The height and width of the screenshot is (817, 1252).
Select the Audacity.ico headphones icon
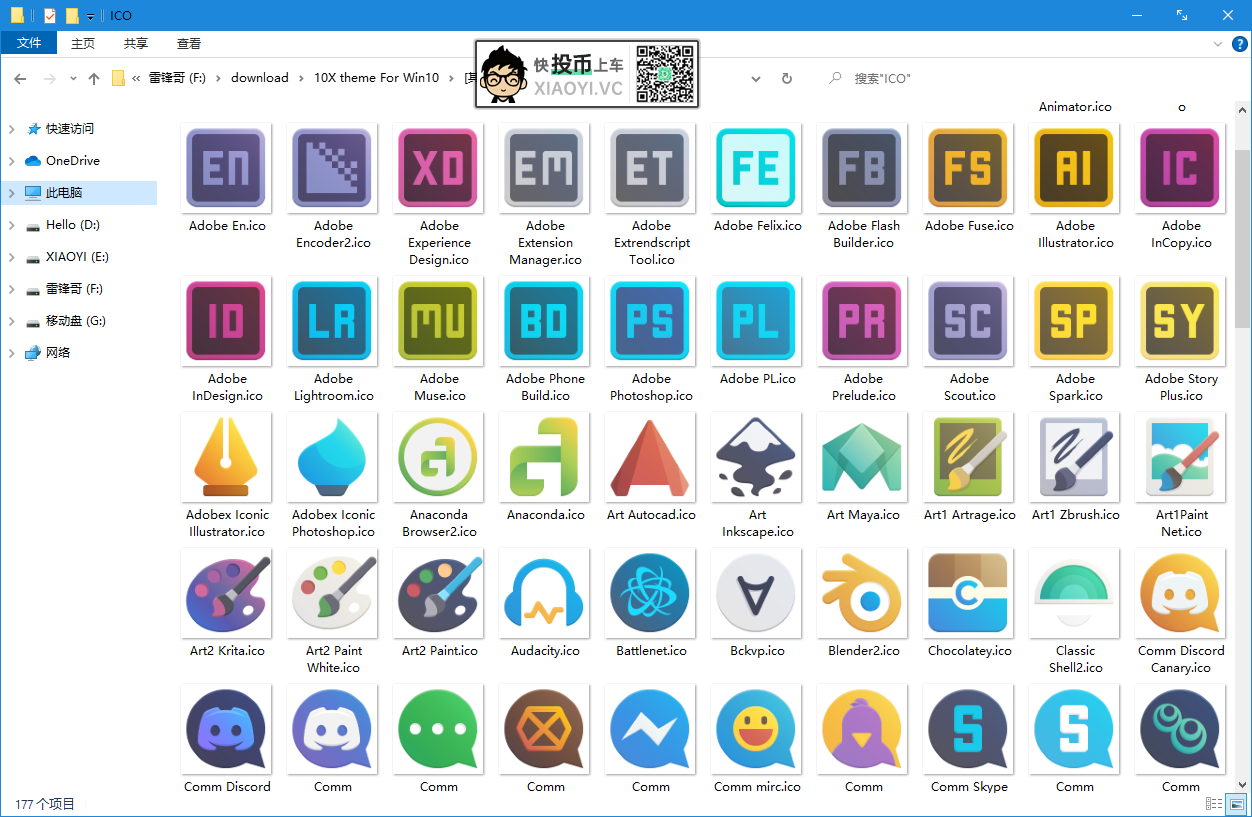point(545,593)
